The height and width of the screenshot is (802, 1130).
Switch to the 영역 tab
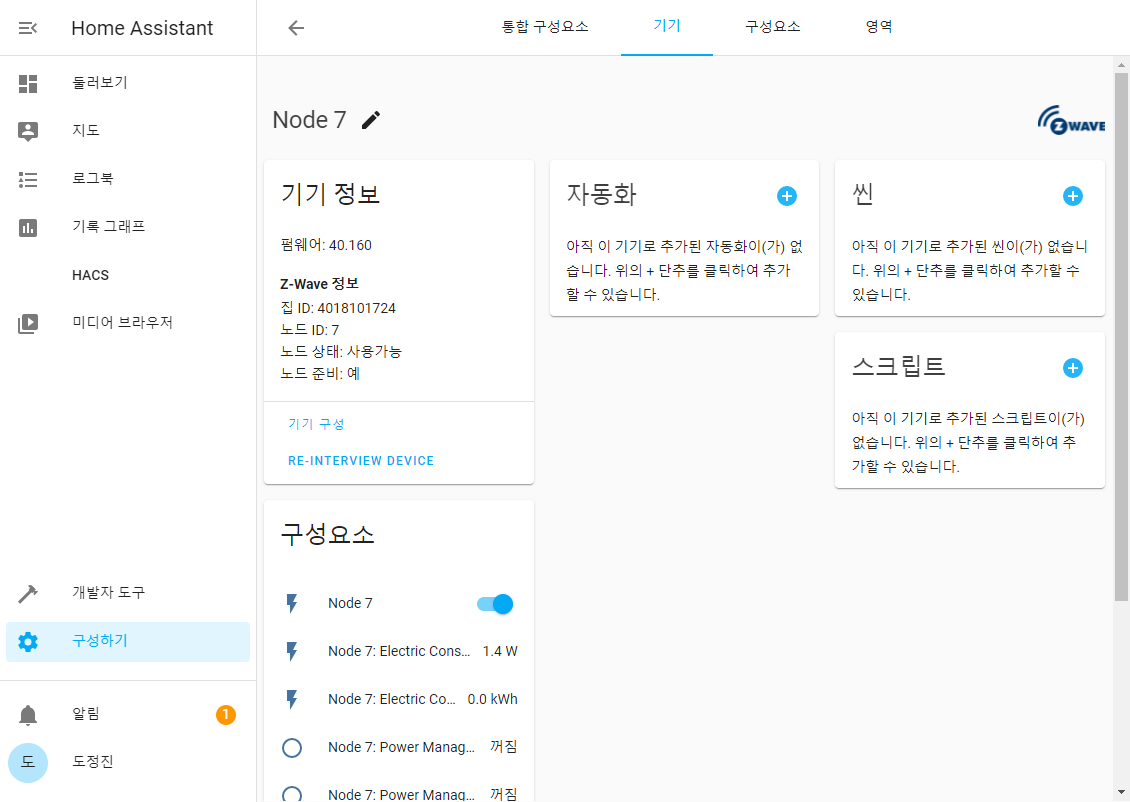878,27
